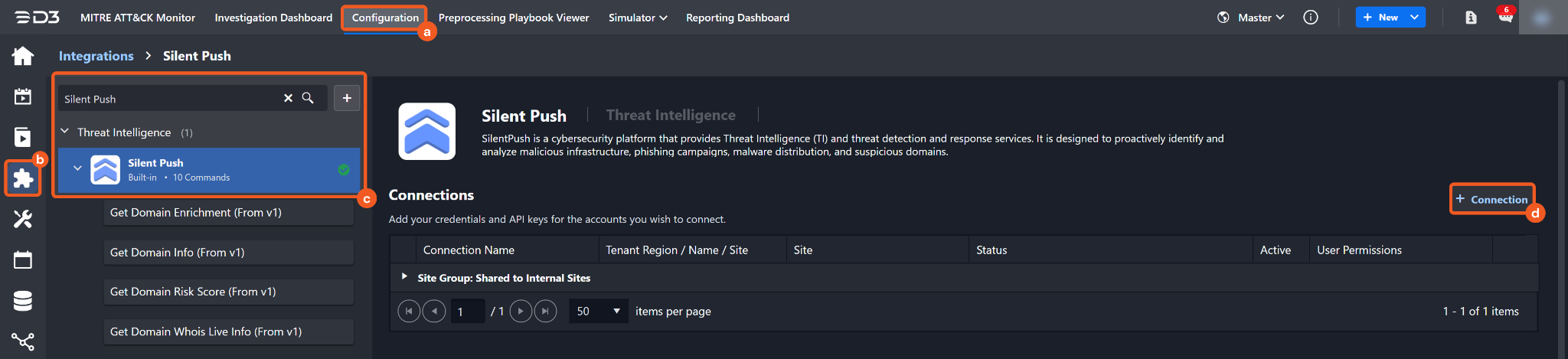Clear the Silent Push search text
Image resolution: width=1568 pixels, height=359 pixels.
pyautogui.click(x=288, y=98)
